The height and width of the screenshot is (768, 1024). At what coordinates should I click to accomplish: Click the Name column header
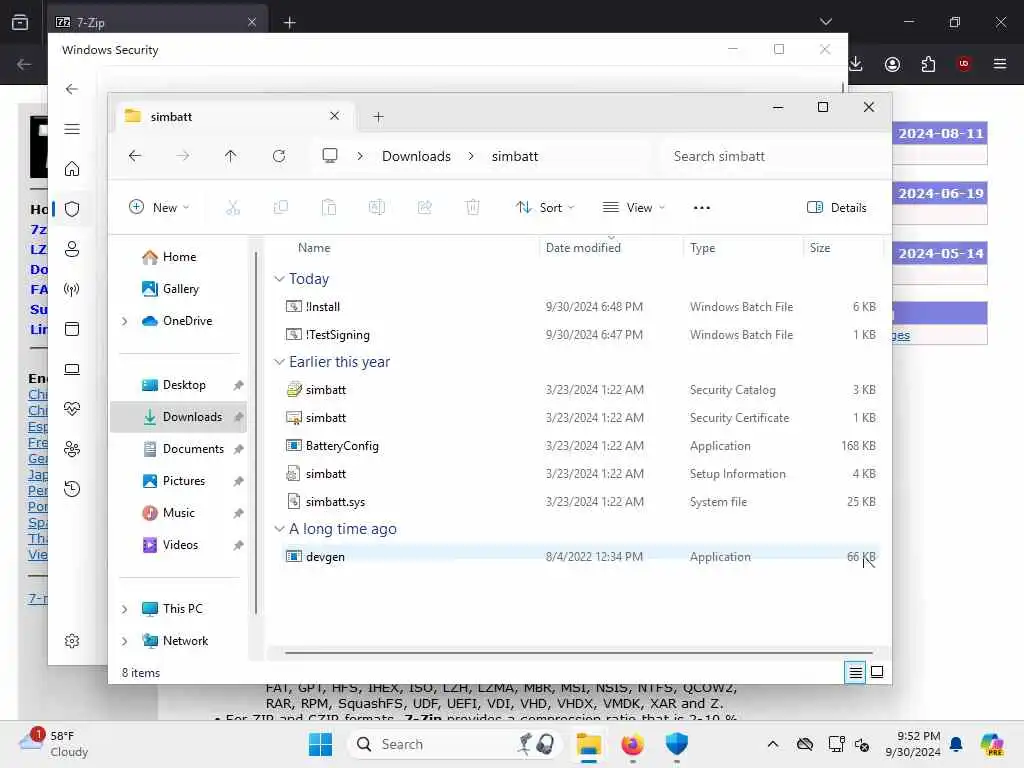tap(314, 248)
